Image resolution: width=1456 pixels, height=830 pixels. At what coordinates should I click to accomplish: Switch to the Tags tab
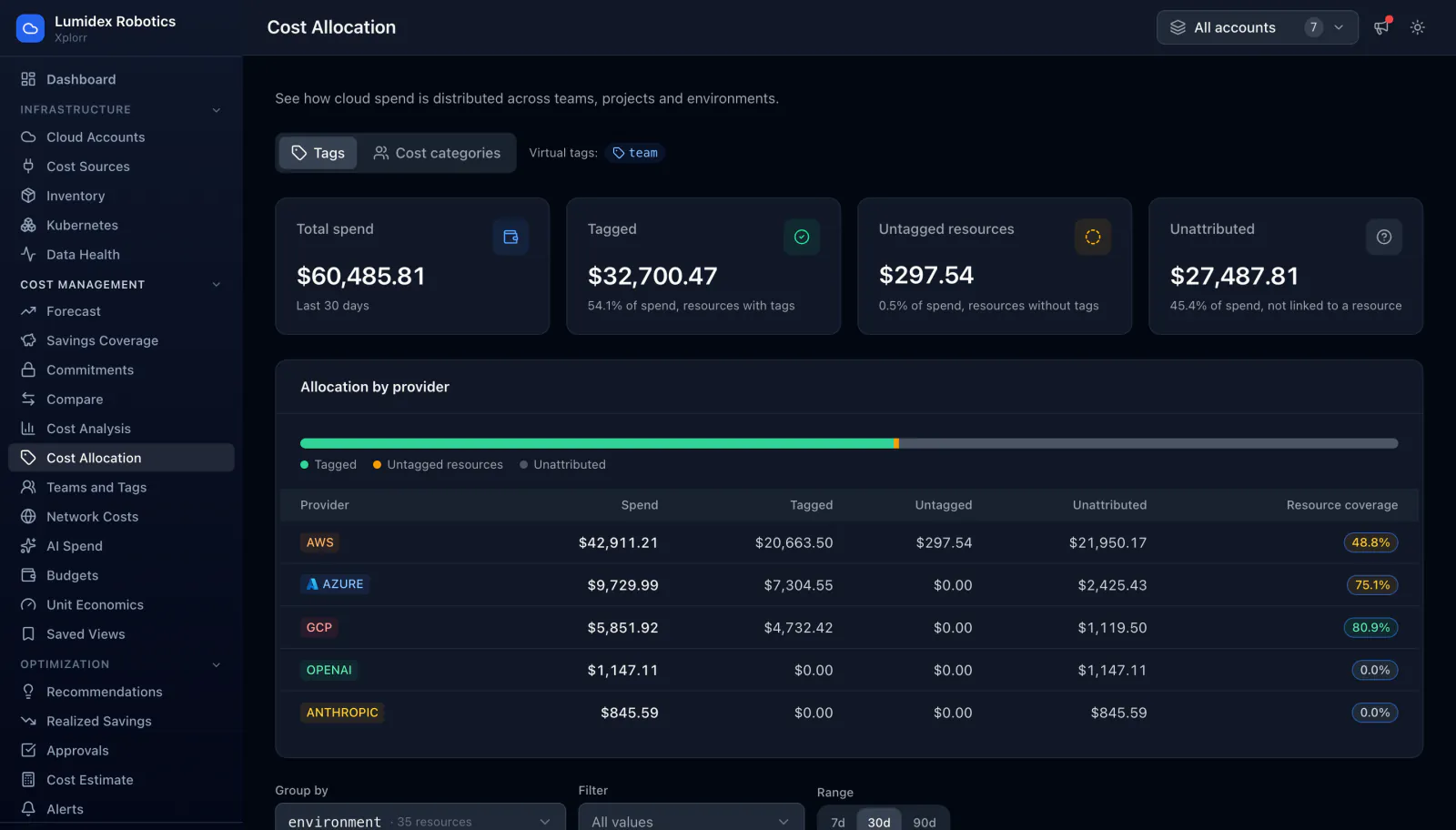click(318, 153)
